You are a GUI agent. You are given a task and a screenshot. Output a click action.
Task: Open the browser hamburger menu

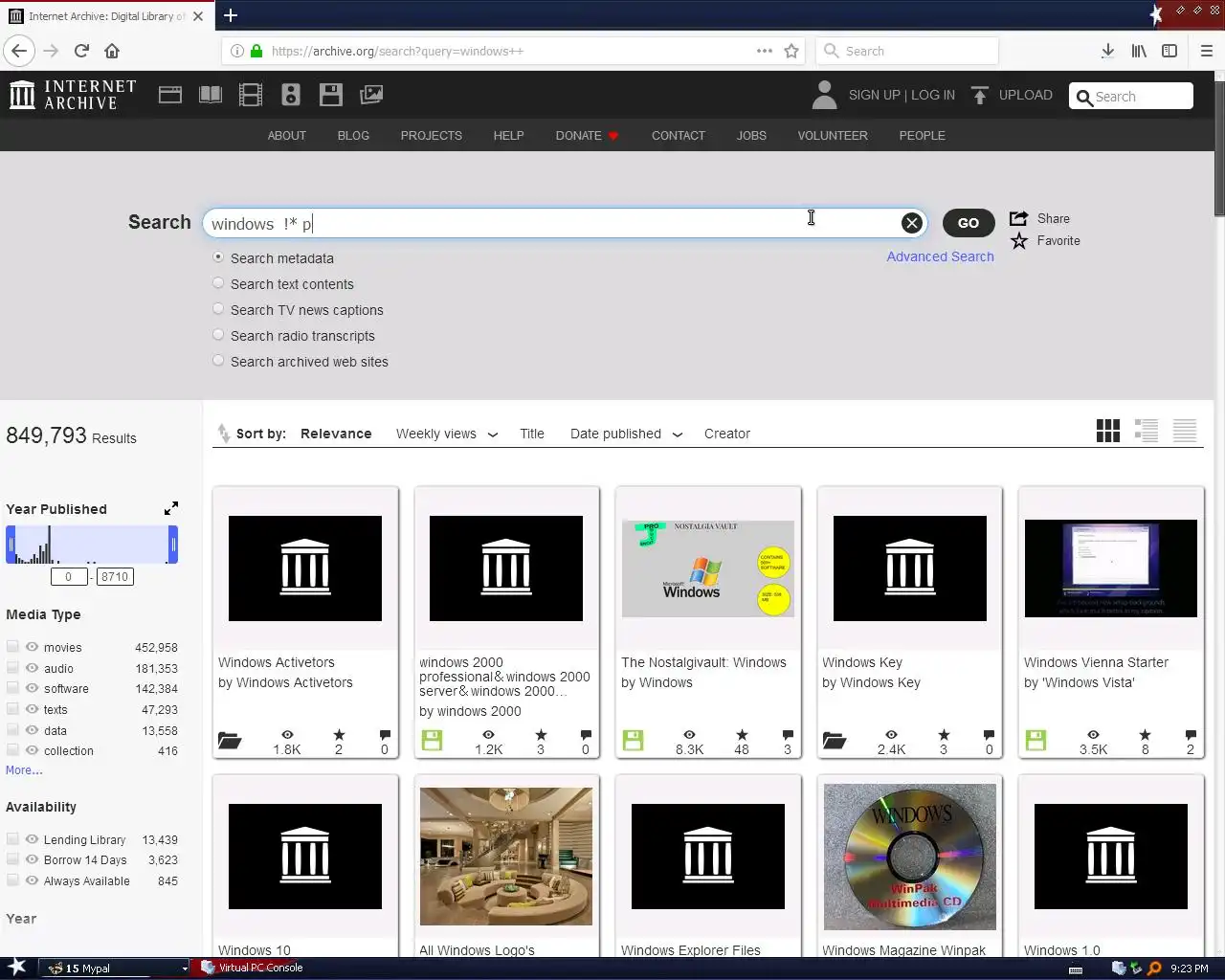(x=1207, y=51)
